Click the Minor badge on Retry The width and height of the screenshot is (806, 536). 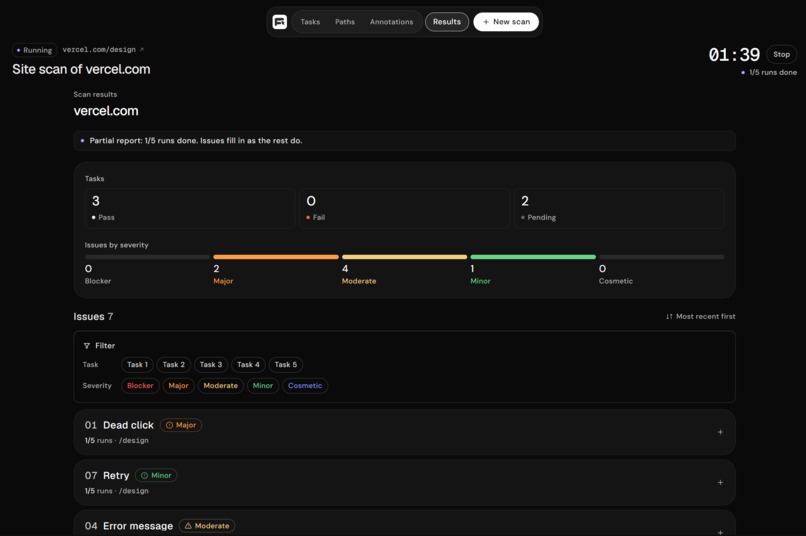[156, 475]
